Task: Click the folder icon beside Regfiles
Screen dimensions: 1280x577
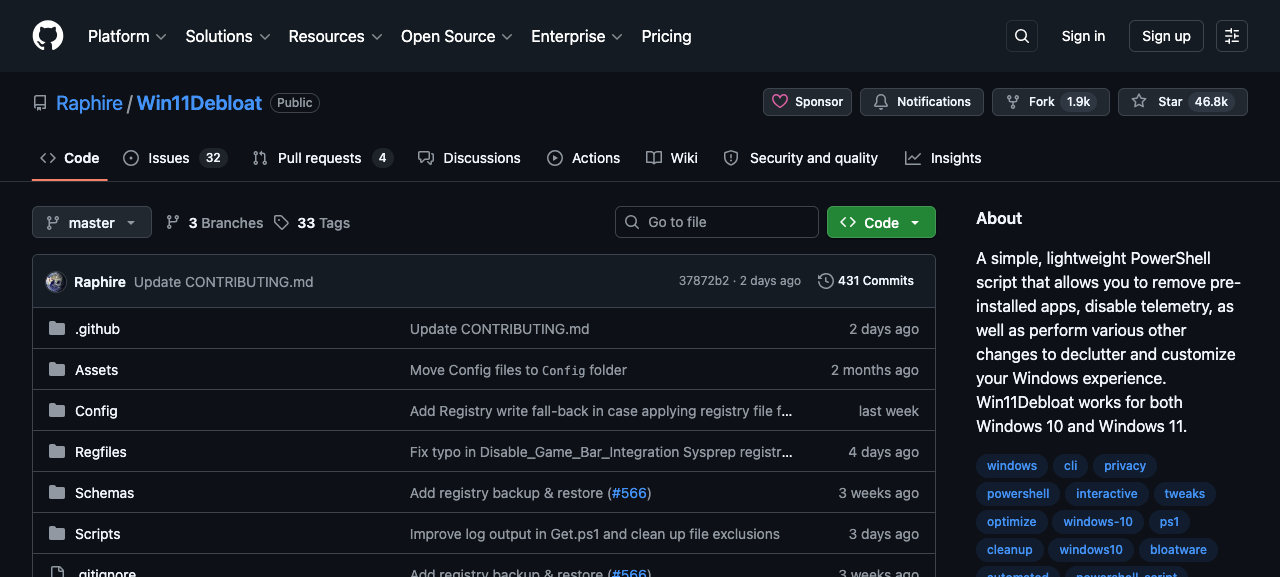Action: [57, 452]
